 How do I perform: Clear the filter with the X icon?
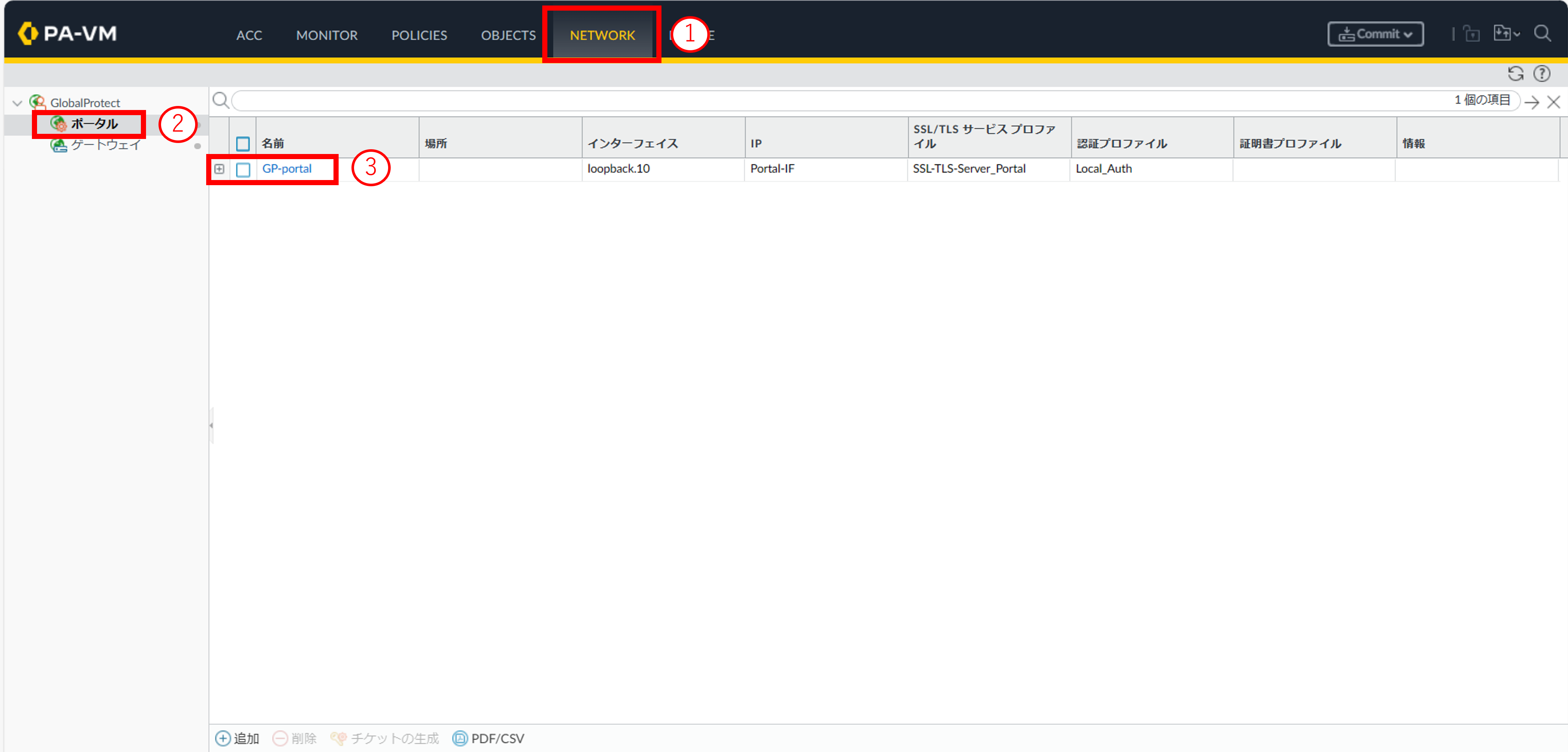pos(1553,102)
